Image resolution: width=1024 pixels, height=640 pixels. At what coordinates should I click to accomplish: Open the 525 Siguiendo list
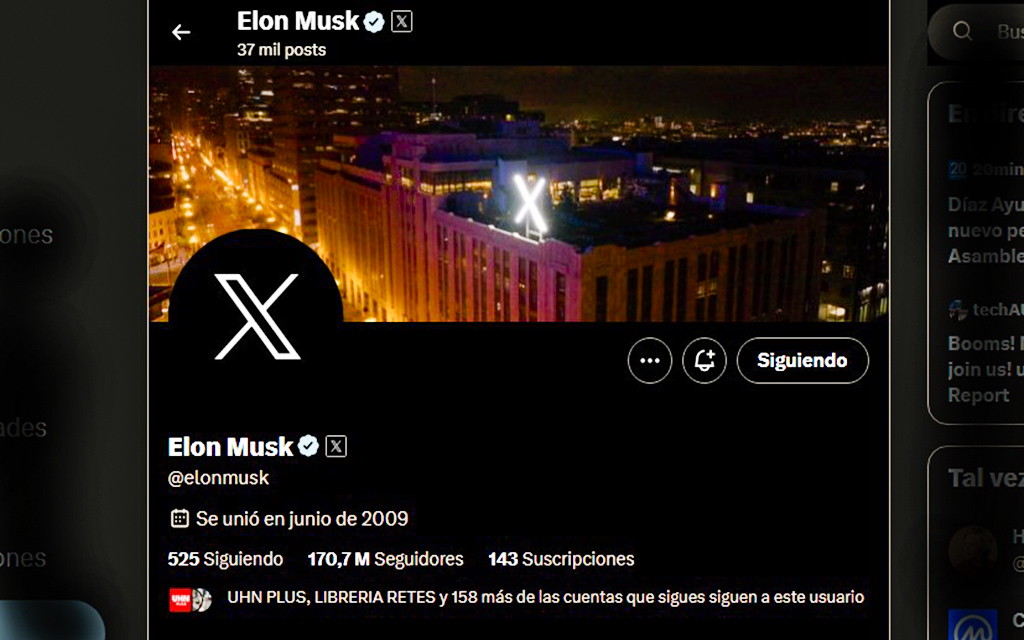click(x=225, y=559)
